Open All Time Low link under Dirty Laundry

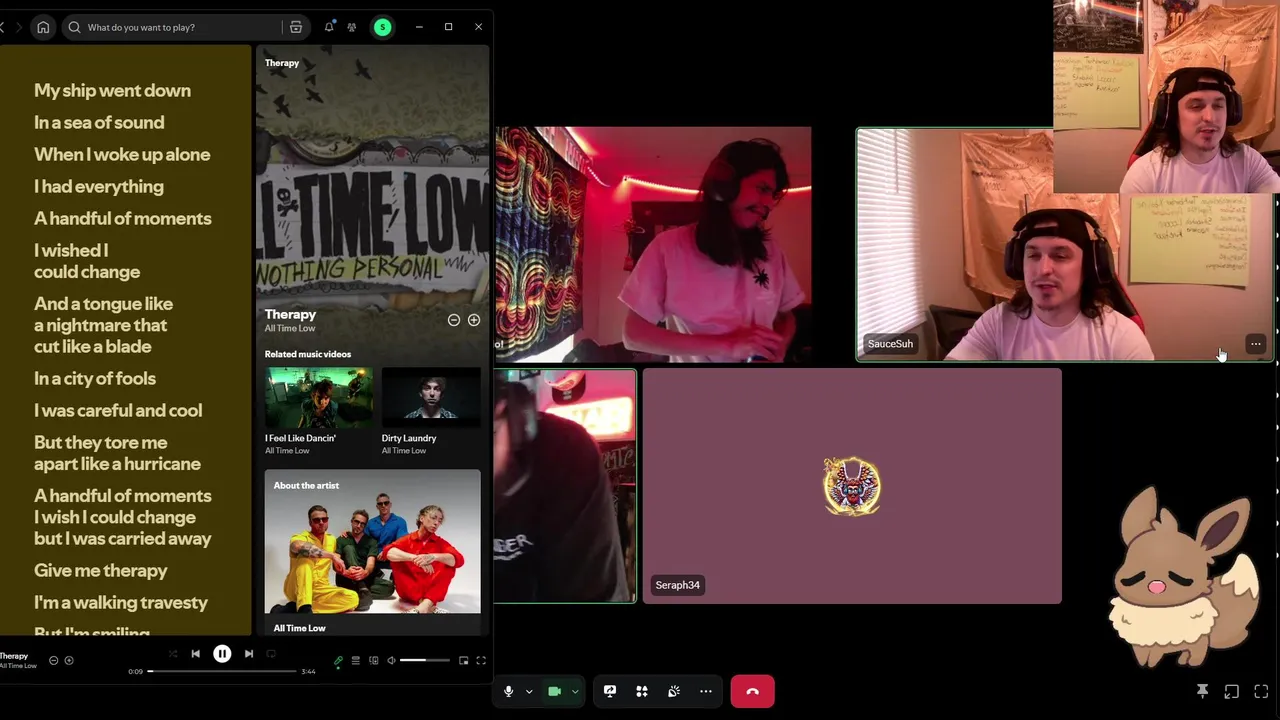coord(404,451)
